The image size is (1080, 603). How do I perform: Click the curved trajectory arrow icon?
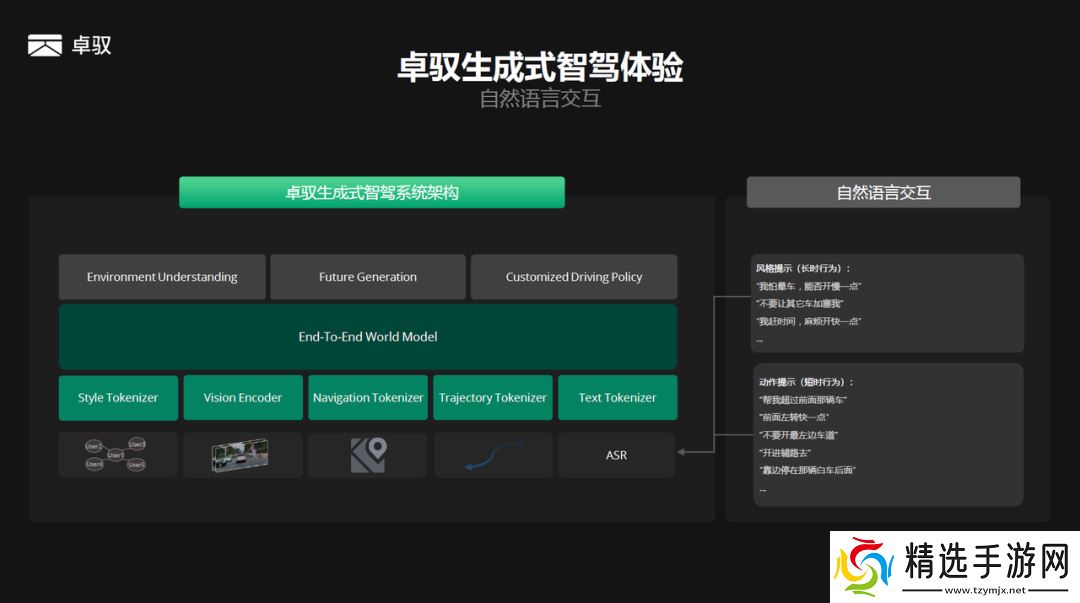click(x=492, y=455)
